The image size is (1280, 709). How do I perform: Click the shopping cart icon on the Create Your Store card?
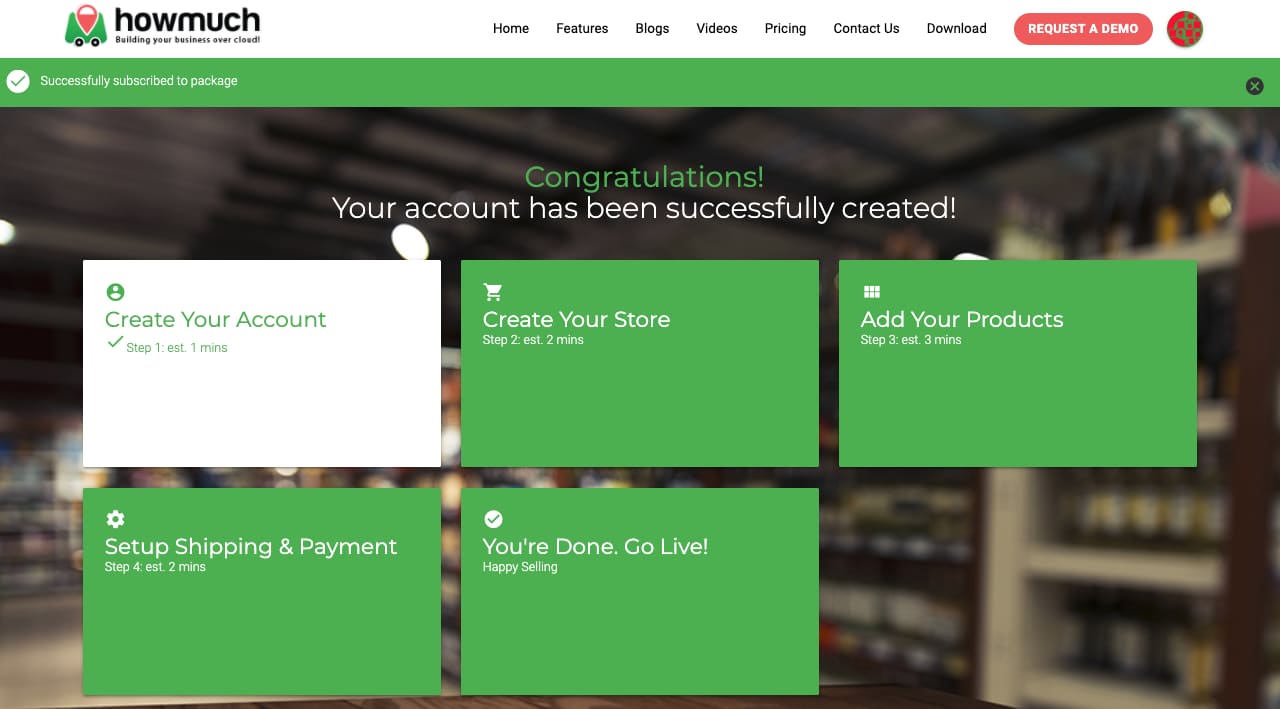coord(493,292)
